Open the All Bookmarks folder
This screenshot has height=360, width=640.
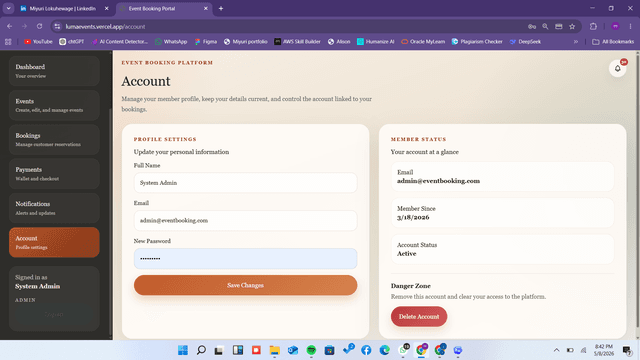(613, 42)
